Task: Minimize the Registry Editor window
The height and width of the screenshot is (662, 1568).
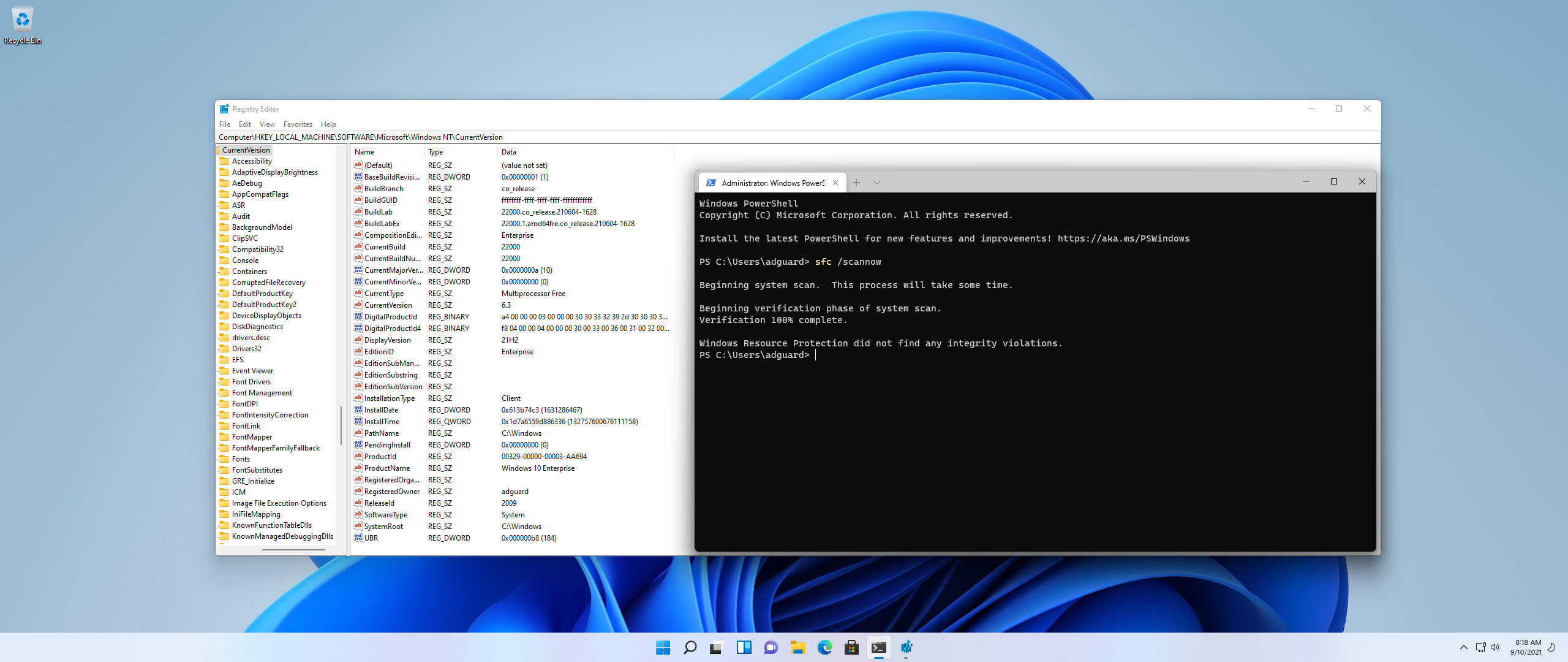Action: [1311, 109]
